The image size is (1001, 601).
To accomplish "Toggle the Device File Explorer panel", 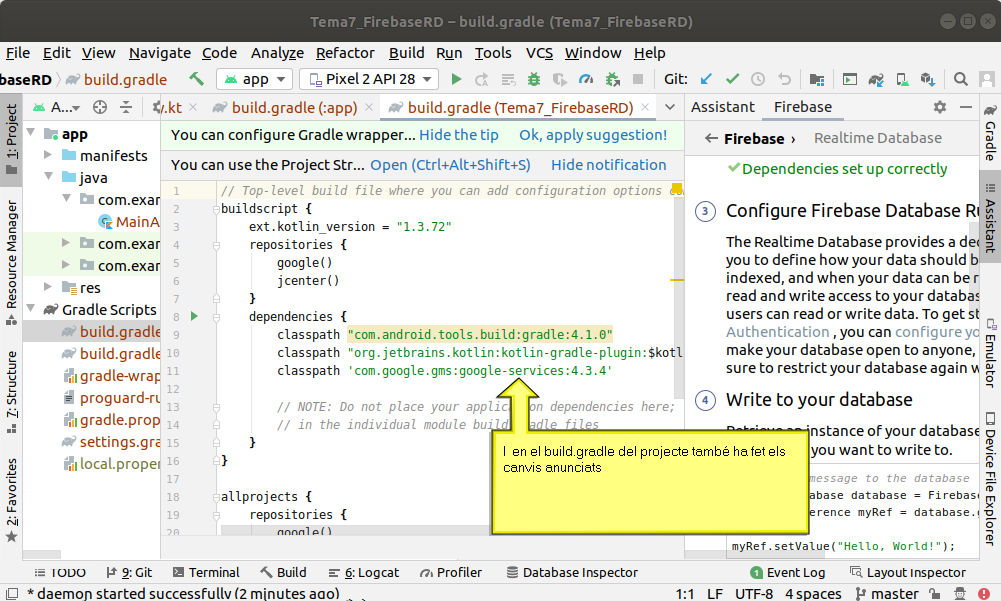I will pos(990,478).
